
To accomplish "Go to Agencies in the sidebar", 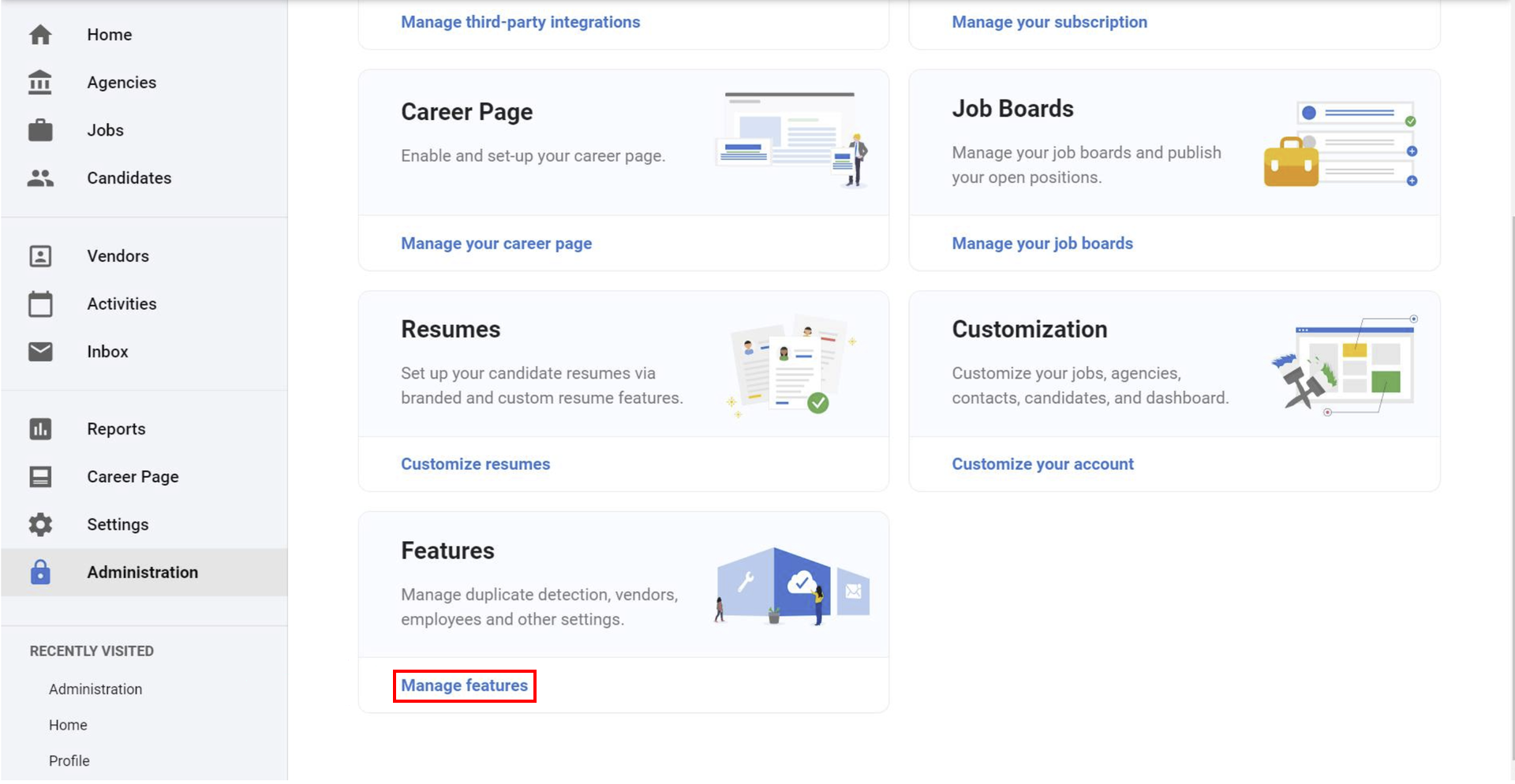I will point(122,82).
